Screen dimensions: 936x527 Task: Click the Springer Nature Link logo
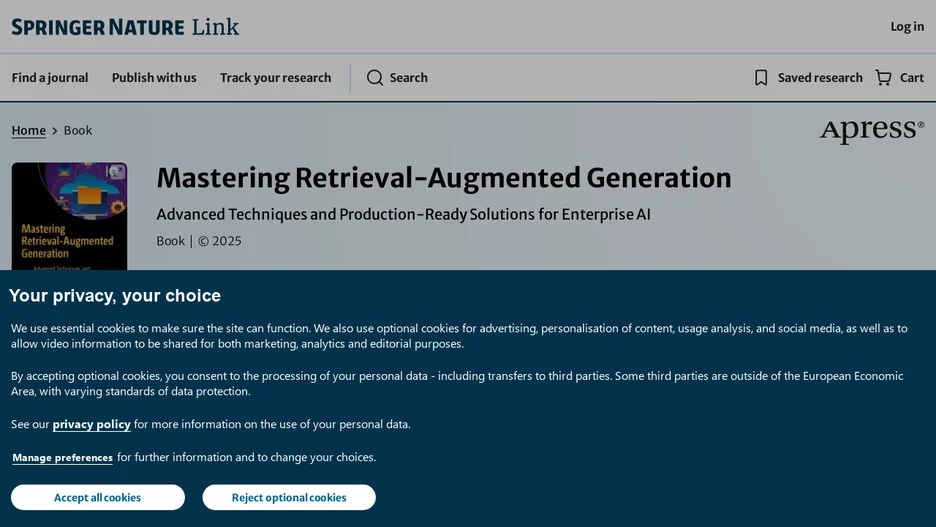point(125,27)
